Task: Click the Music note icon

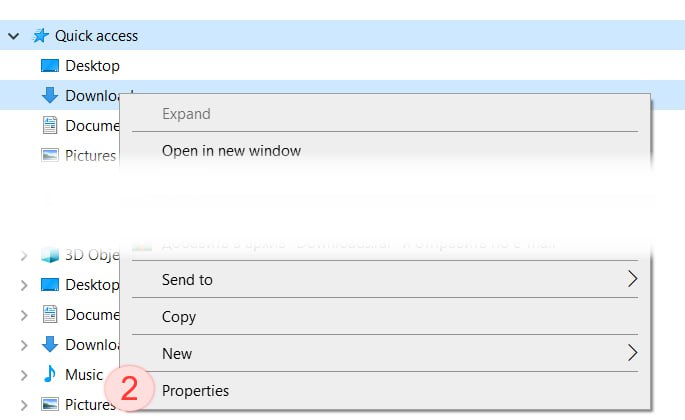Action: (50, 375)
